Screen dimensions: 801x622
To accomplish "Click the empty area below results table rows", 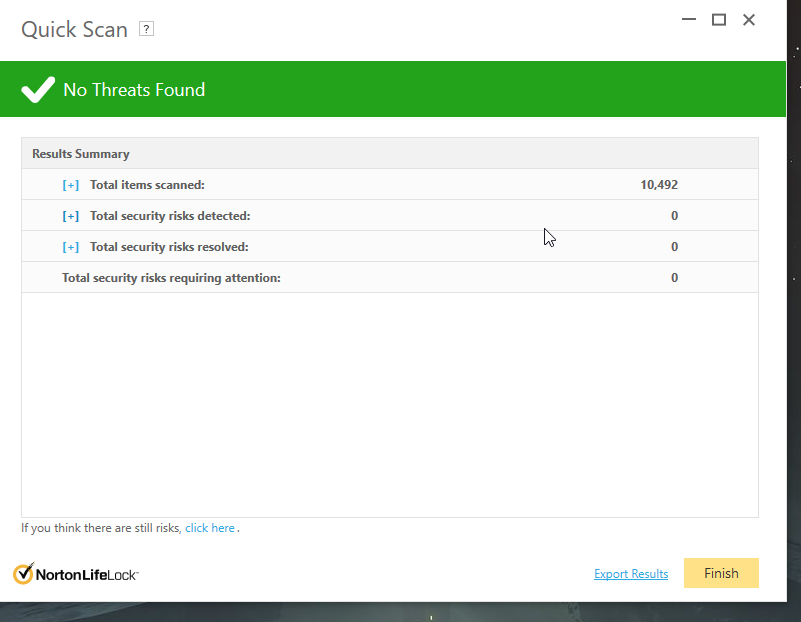I will tap(390, 405).
